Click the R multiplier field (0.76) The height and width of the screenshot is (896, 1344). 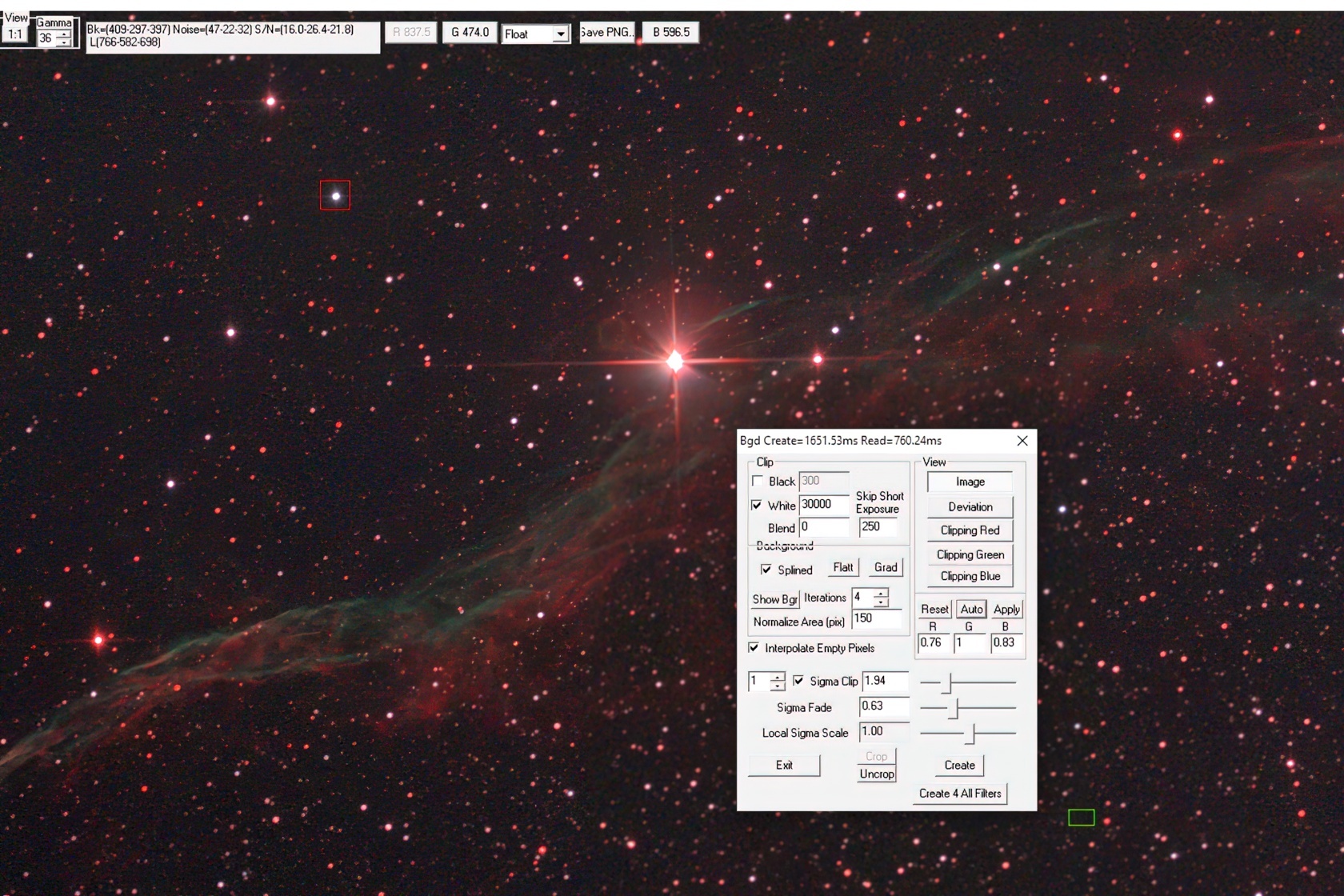point(934,642)
